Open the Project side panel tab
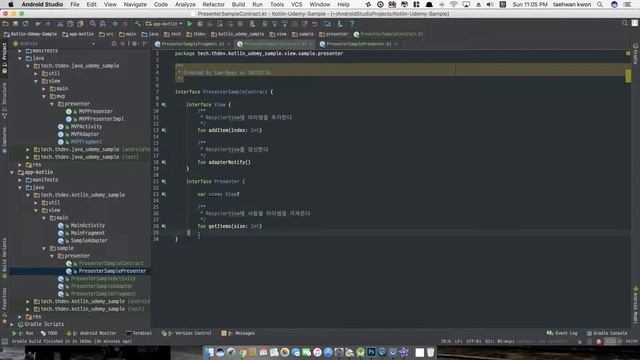Image resolution: width=640 pixels, height=360 pixels. coord(4,58)
